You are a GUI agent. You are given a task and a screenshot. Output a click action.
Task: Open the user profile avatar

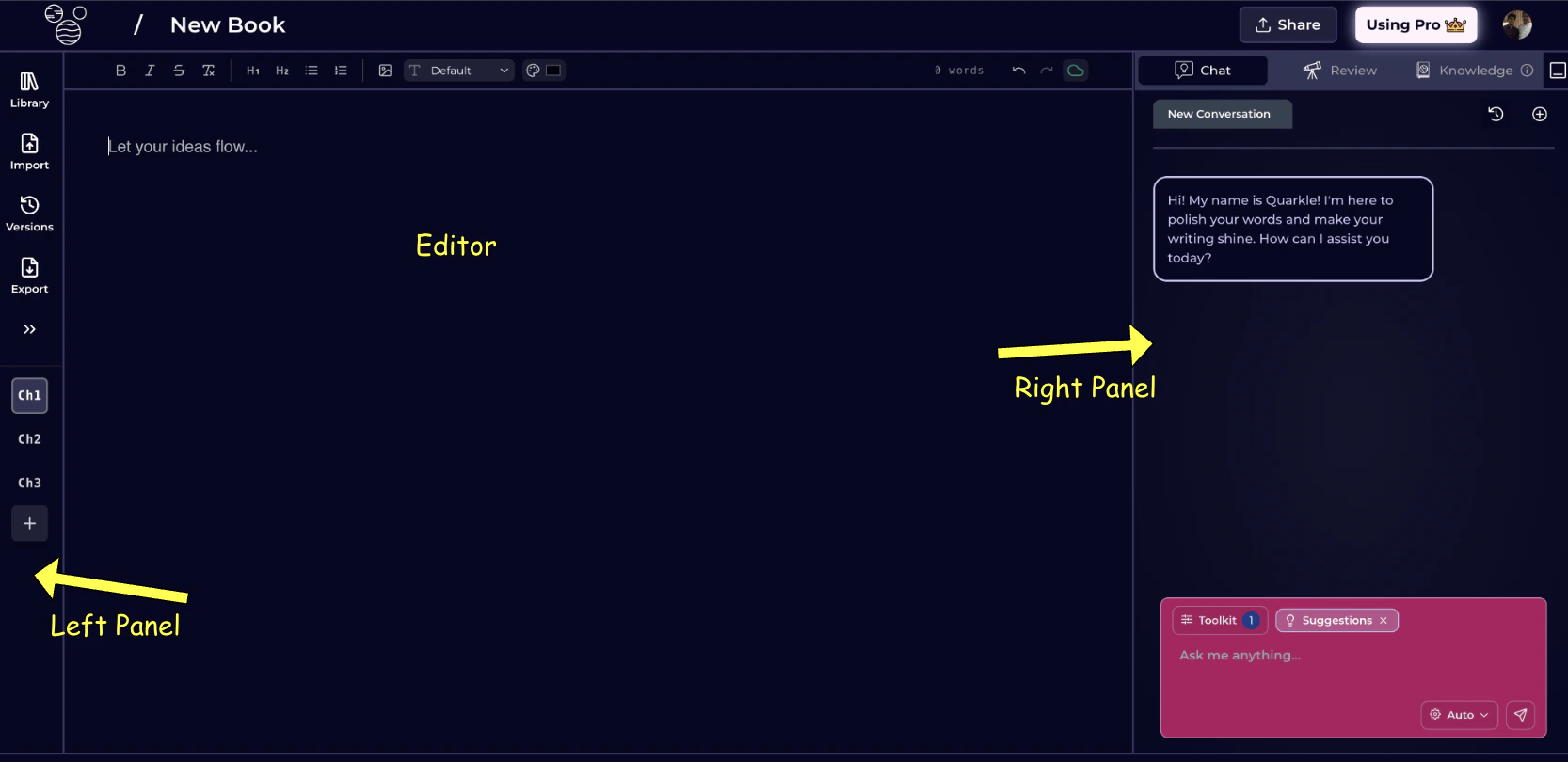tap(1517, 25)
